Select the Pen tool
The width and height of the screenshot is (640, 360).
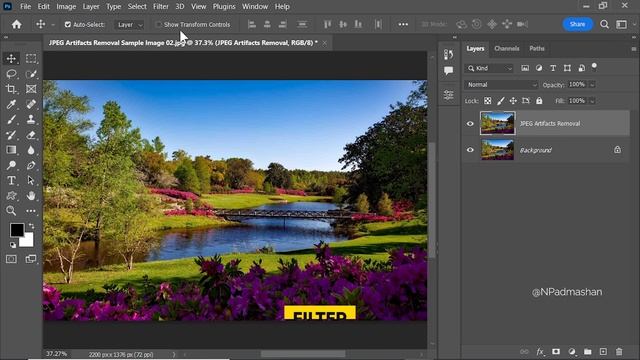pos(31,165)
